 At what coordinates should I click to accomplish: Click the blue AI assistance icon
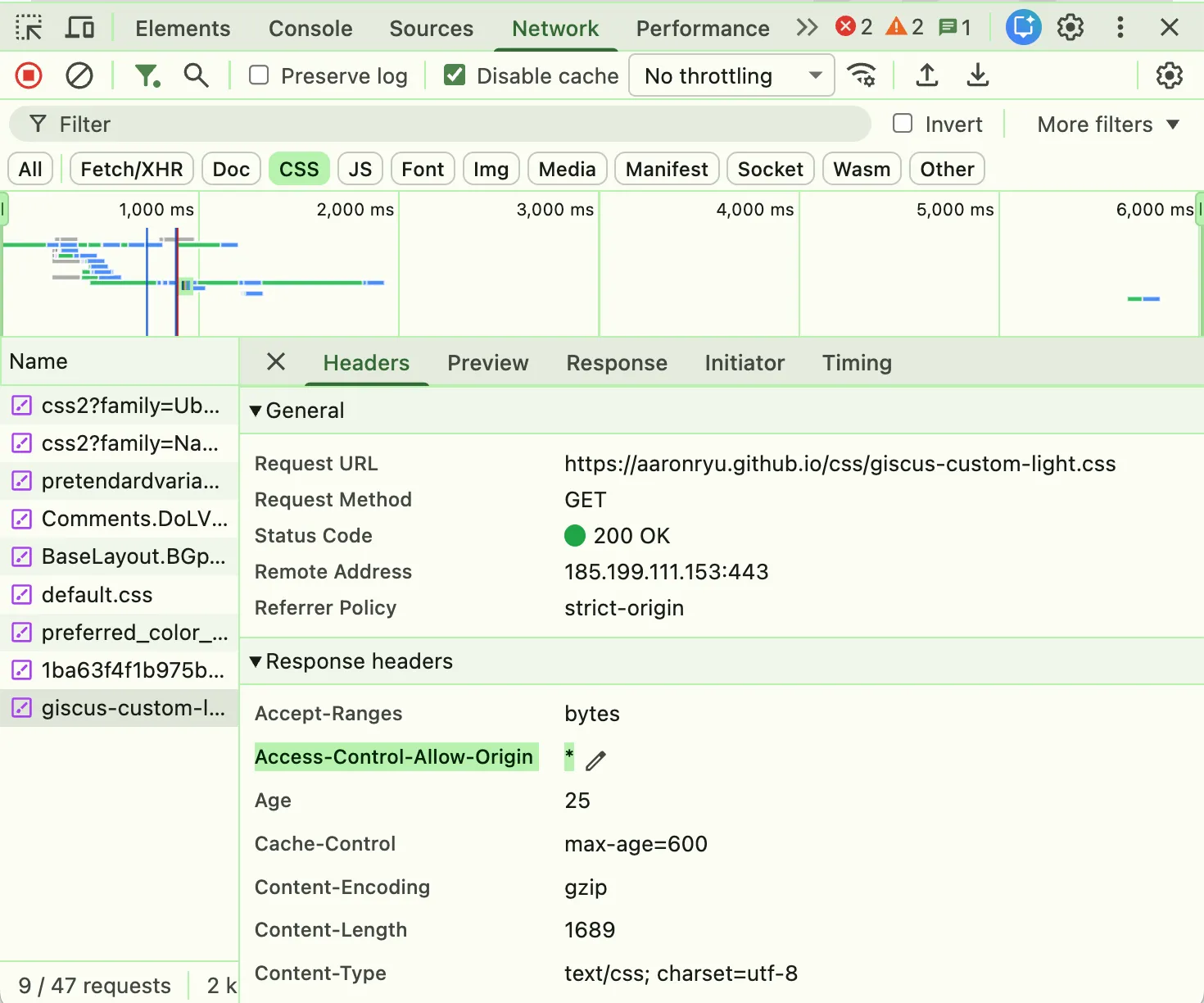tap(1023, 28)
